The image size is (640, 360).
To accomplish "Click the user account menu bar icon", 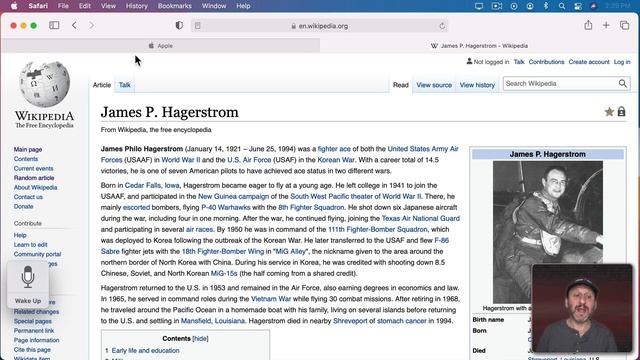I will tap(530, 6).
